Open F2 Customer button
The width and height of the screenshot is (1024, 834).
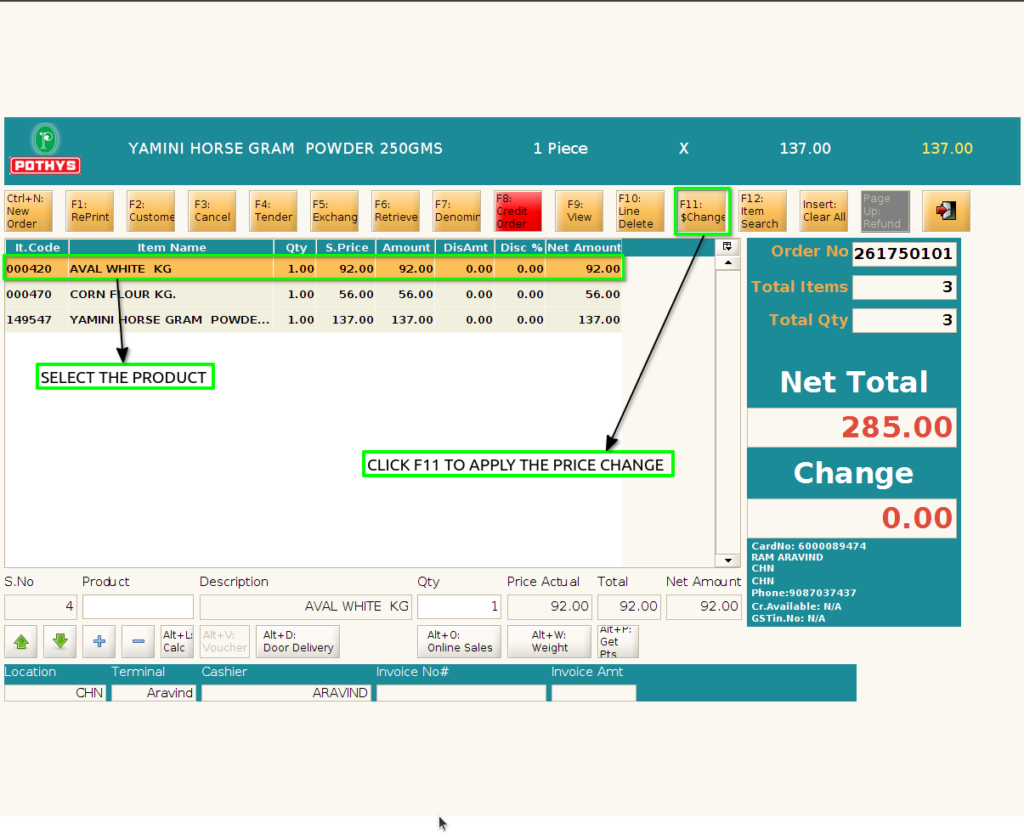pyautogui.click(x=151, y=211)
